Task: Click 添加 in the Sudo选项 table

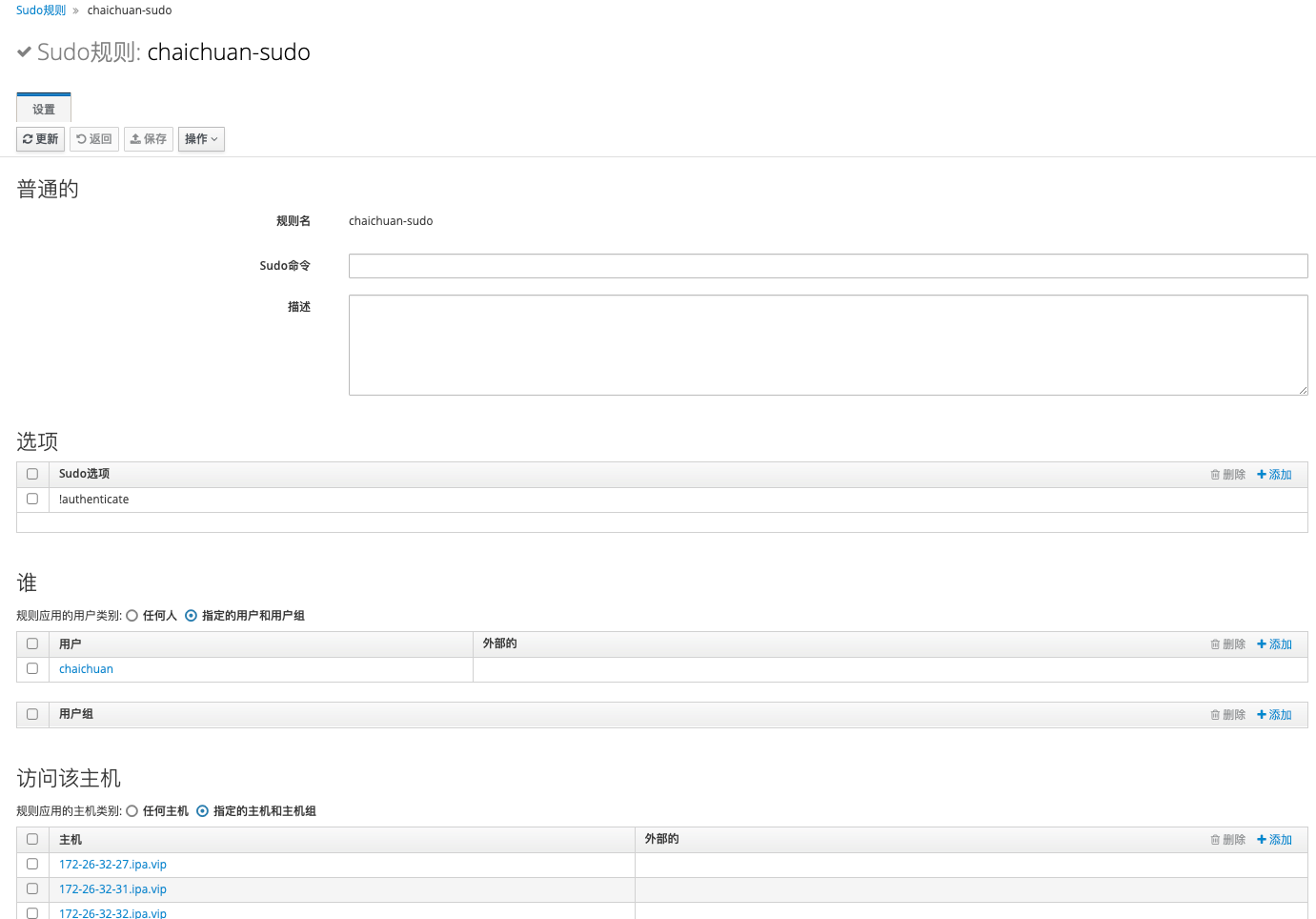Action: (1274, 475)
